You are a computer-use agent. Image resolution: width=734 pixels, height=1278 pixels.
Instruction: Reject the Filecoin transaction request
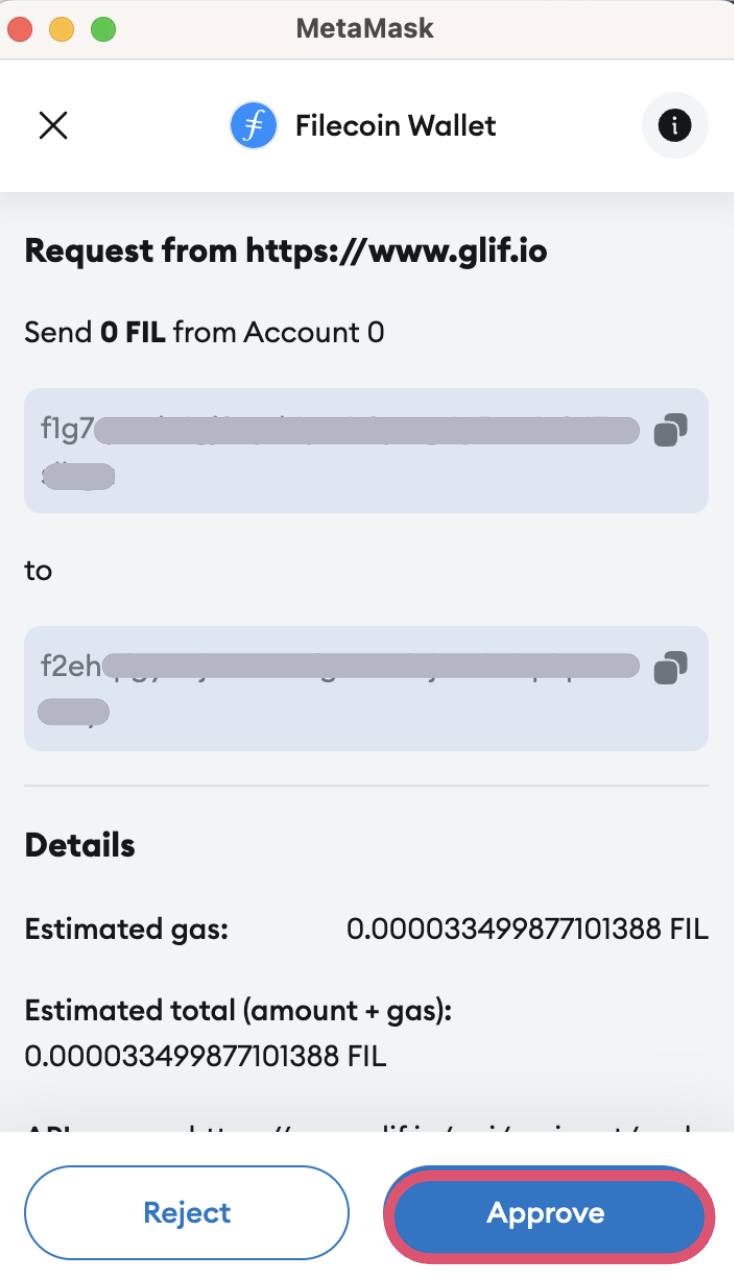187,1213
